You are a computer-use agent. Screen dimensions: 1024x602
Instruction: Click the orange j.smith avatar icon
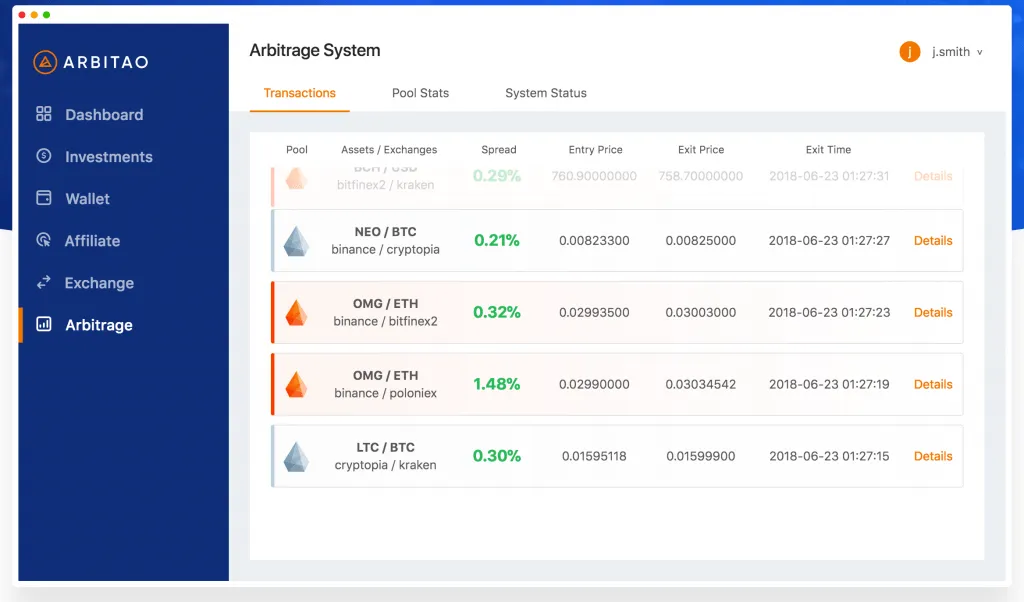909,52
